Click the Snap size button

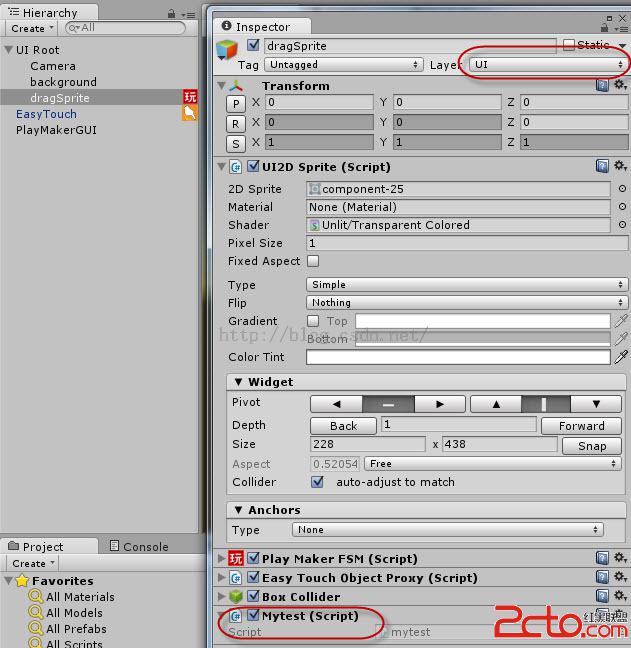592,446
